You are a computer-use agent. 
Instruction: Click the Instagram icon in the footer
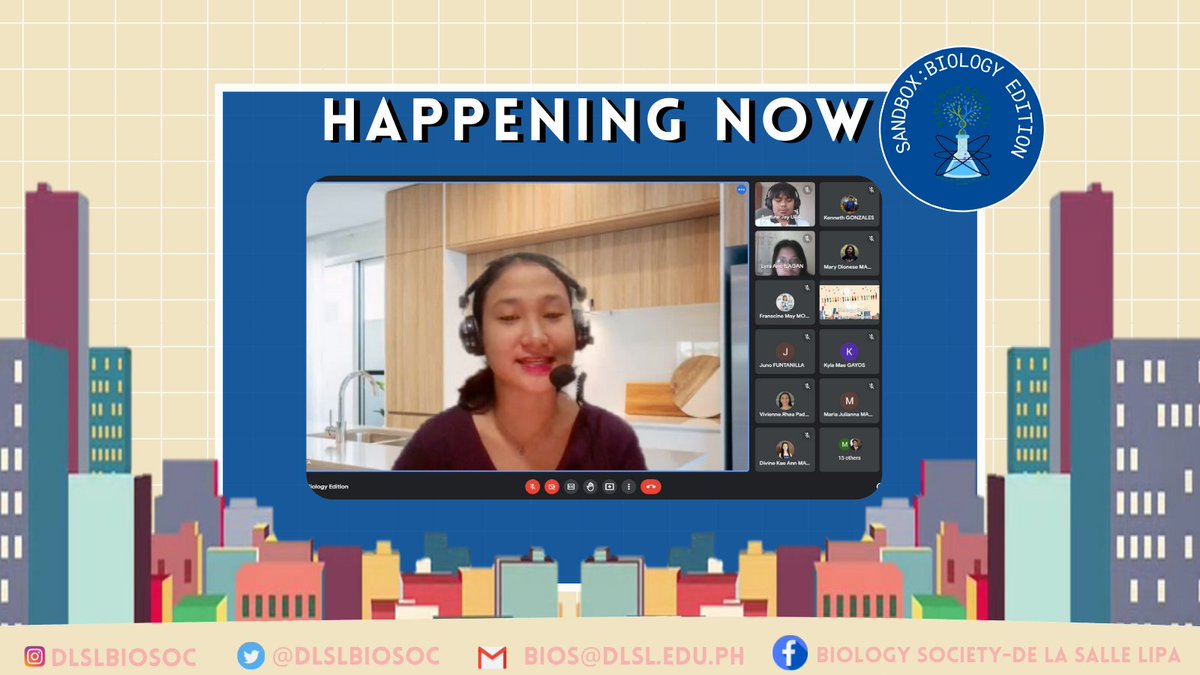click(36, 657)
